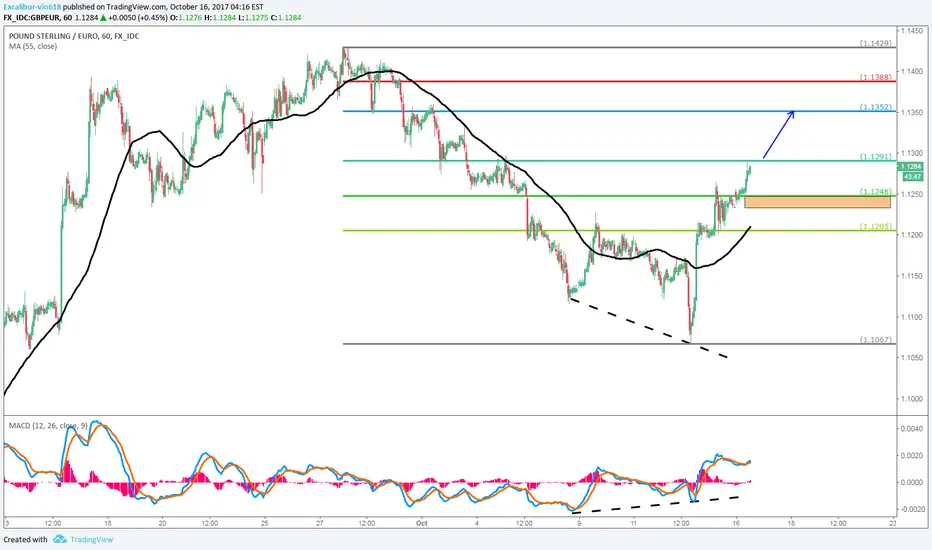The image size is (932, 550).
Task: Click the 1.1429 level label
Action: coord(876,43)
